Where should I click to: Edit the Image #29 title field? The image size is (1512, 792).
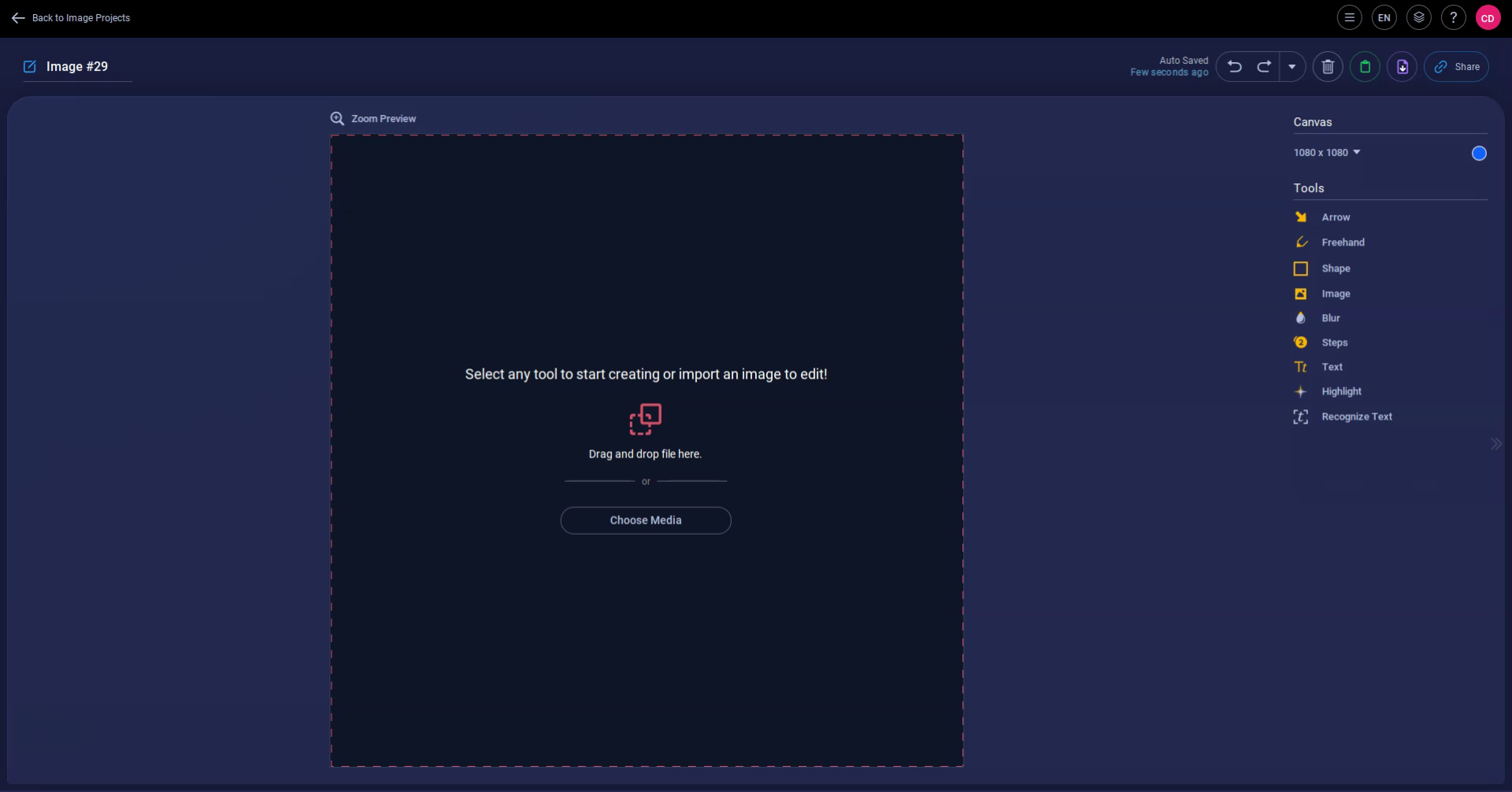pyautogui.click(x=77, y=67)
